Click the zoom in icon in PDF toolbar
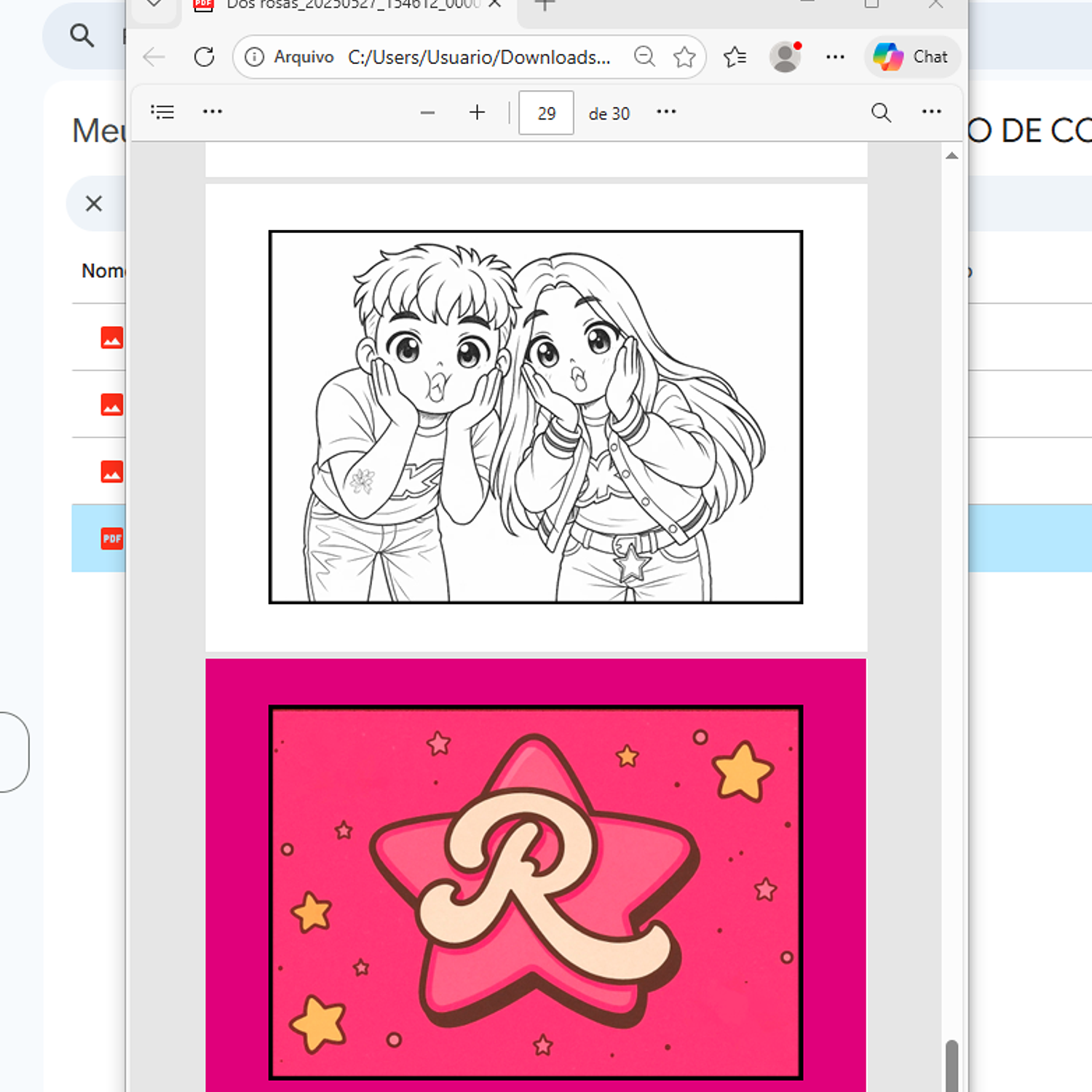 click(477, 112)
